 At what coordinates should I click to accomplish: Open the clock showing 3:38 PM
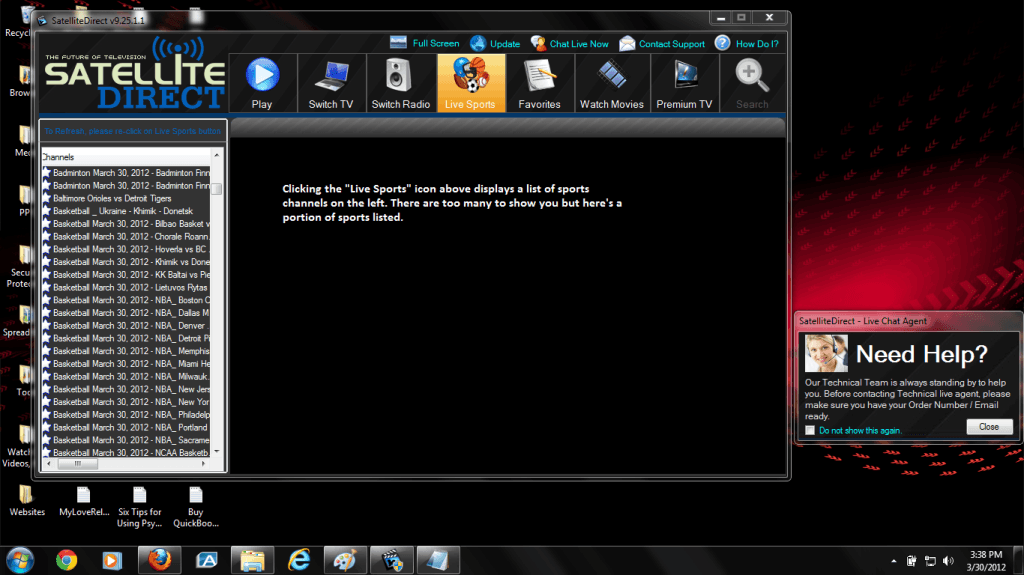click(x=986, y=561)
